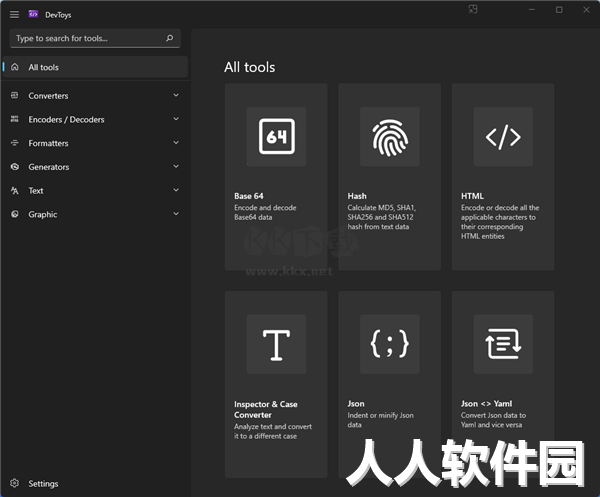Open the Base 64 tool icon

coord(276,137)
